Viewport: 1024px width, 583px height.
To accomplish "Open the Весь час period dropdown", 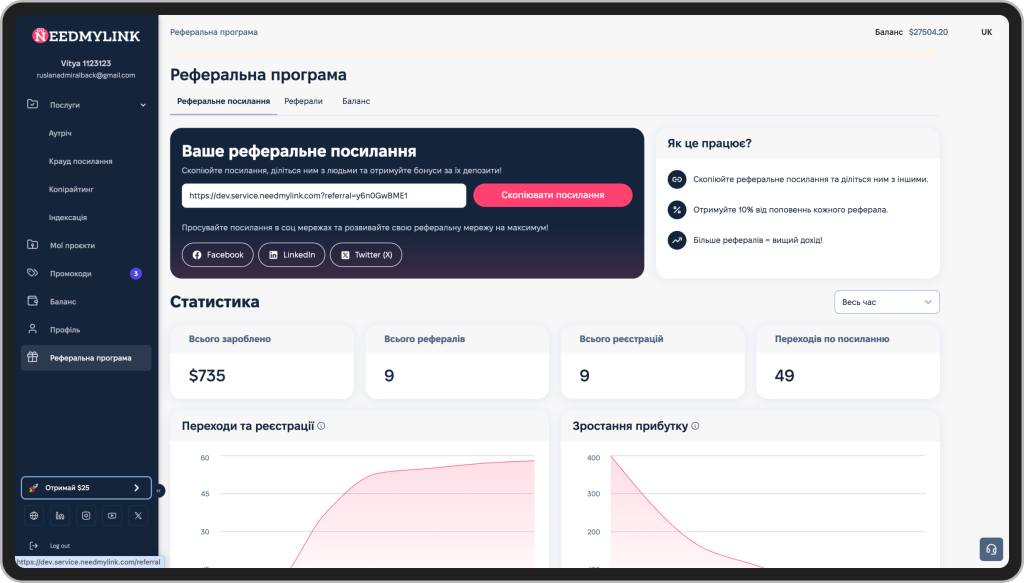I will pyautogui.click(x=886, y=302).
